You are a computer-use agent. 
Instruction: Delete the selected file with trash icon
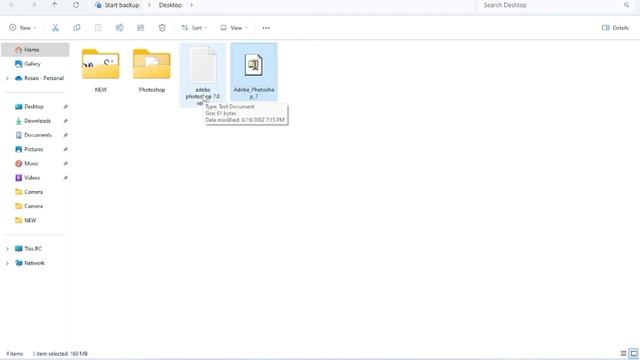coord(162,28)
